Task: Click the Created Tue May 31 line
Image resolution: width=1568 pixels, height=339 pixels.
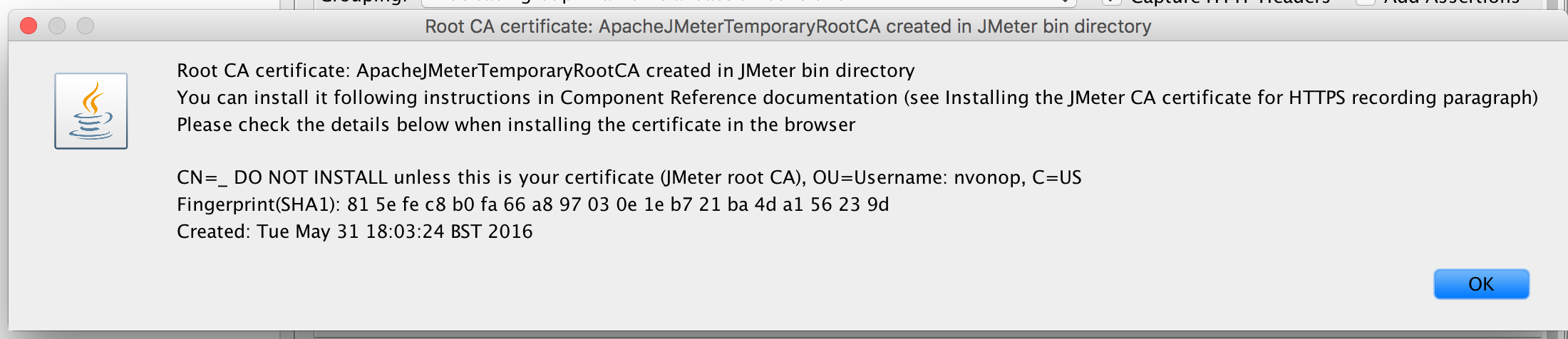Action: [x=355, y=231]
